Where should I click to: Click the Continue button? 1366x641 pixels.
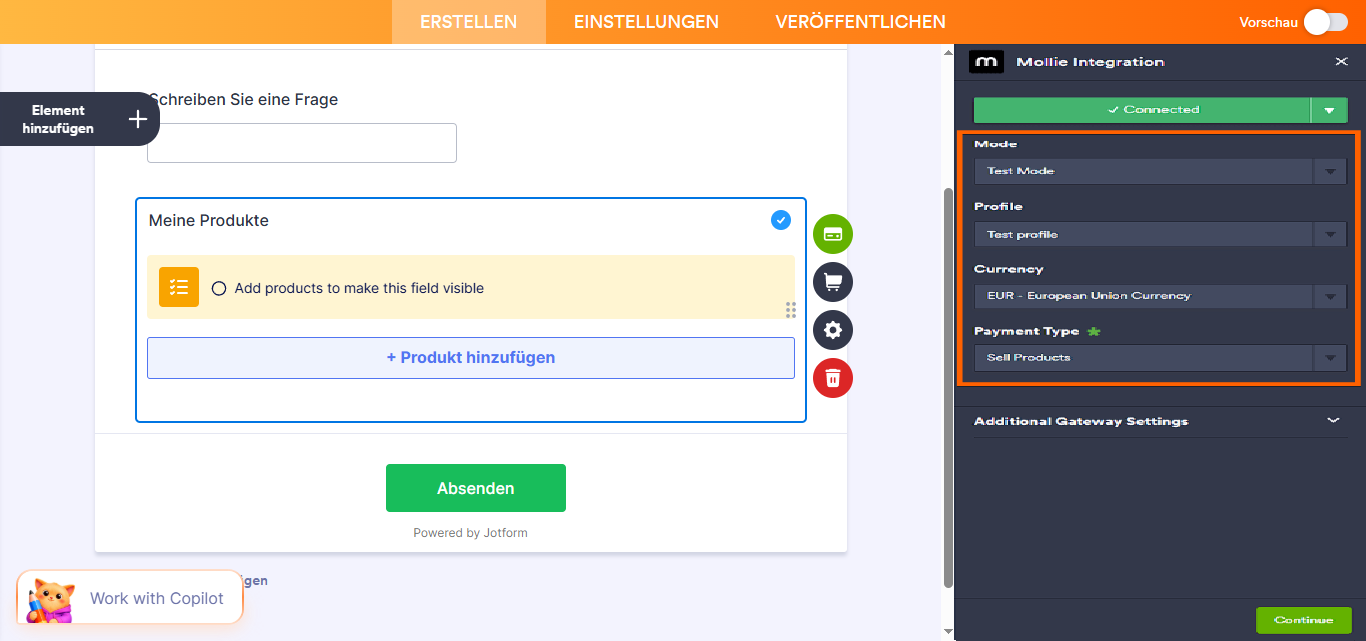(x=1304, y=620)
